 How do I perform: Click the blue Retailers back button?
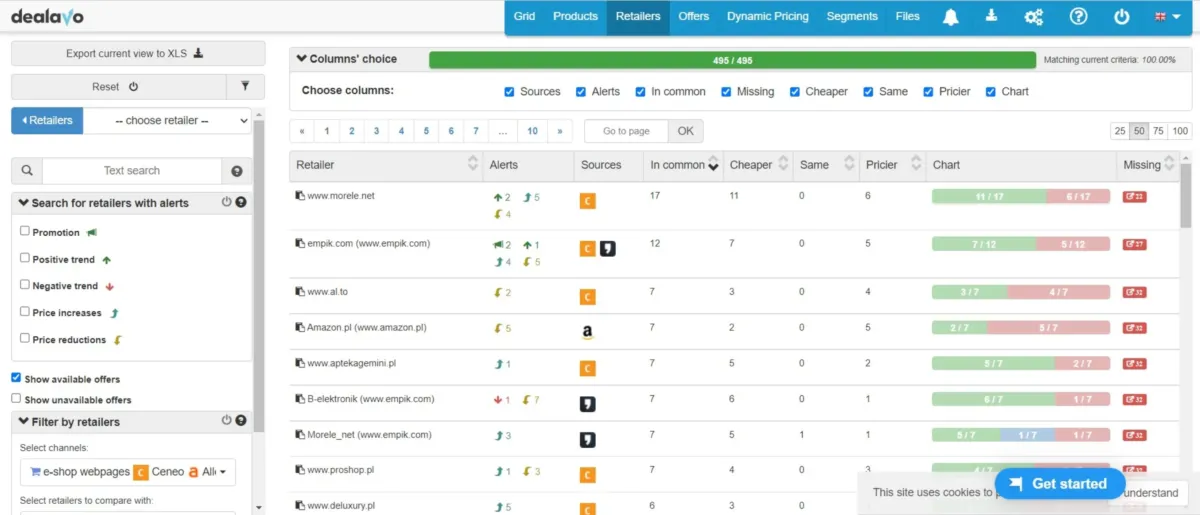pyautogui.click(x=47, y=120)
